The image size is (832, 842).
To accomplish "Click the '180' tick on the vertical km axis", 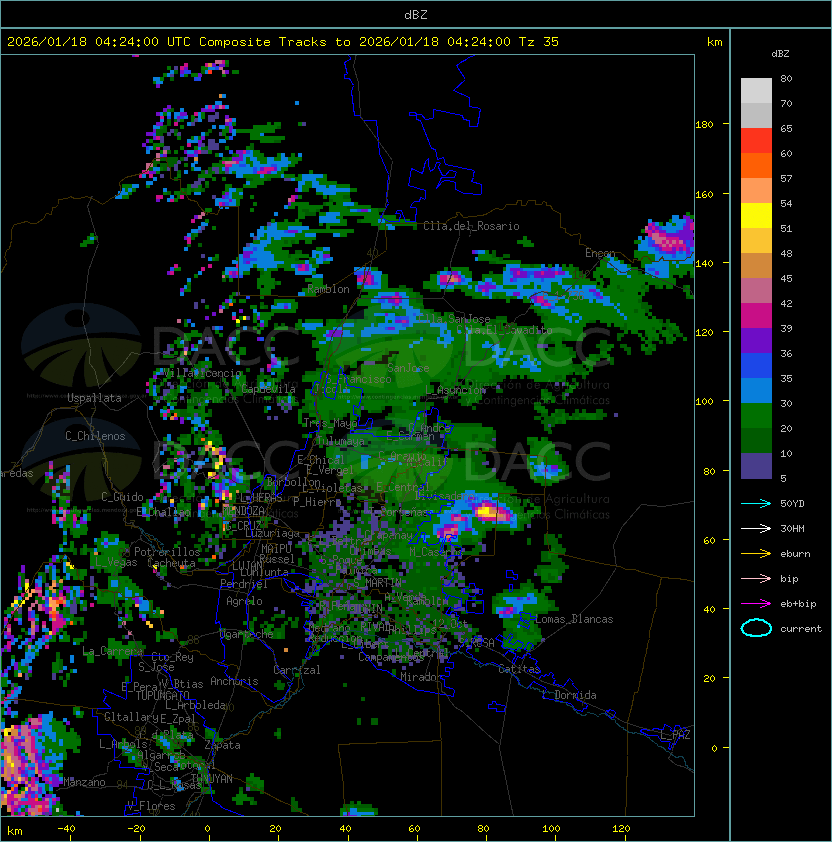I will click(704, 125).
